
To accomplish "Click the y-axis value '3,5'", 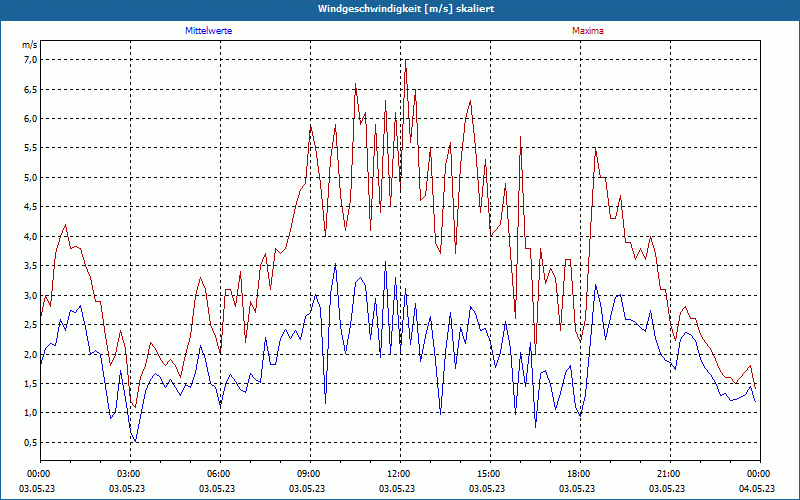I will point(31,266).
